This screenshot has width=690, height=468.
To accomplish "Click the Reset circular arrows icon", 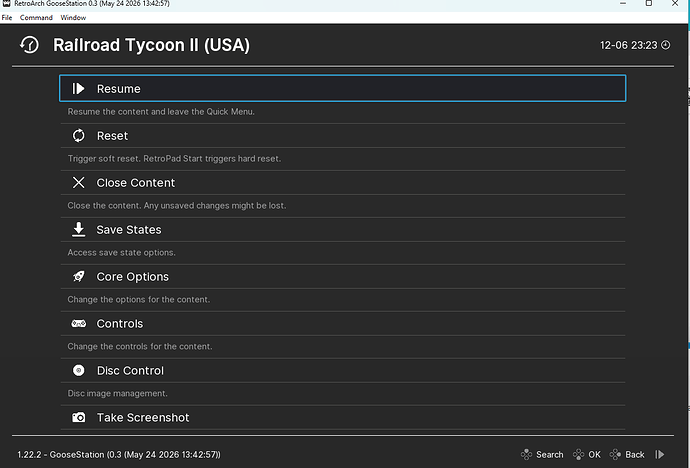I will click(x=78, y=135).
